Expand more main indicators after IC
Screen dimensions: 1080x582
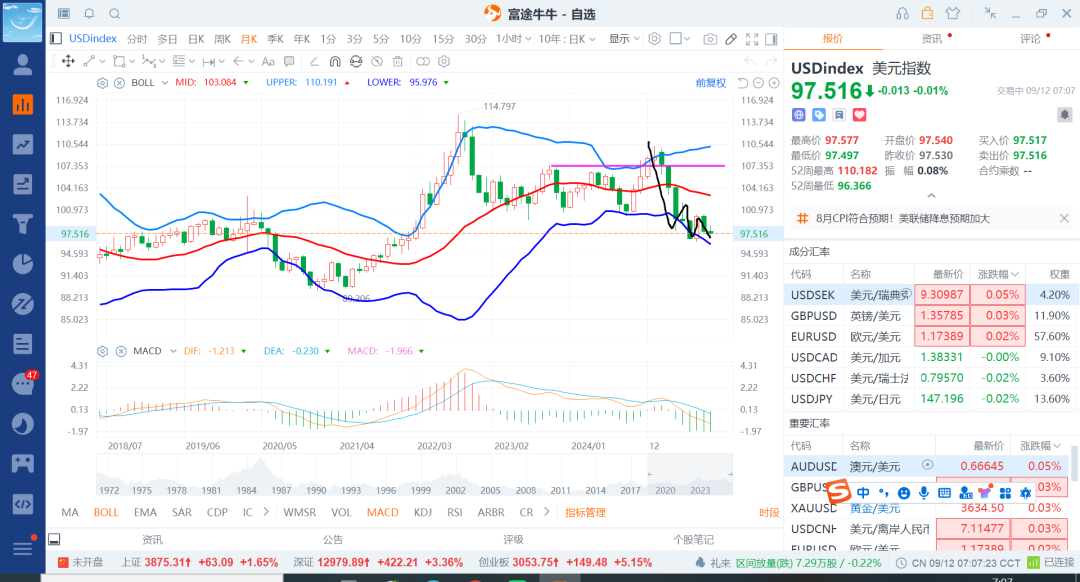click(266, 512)
